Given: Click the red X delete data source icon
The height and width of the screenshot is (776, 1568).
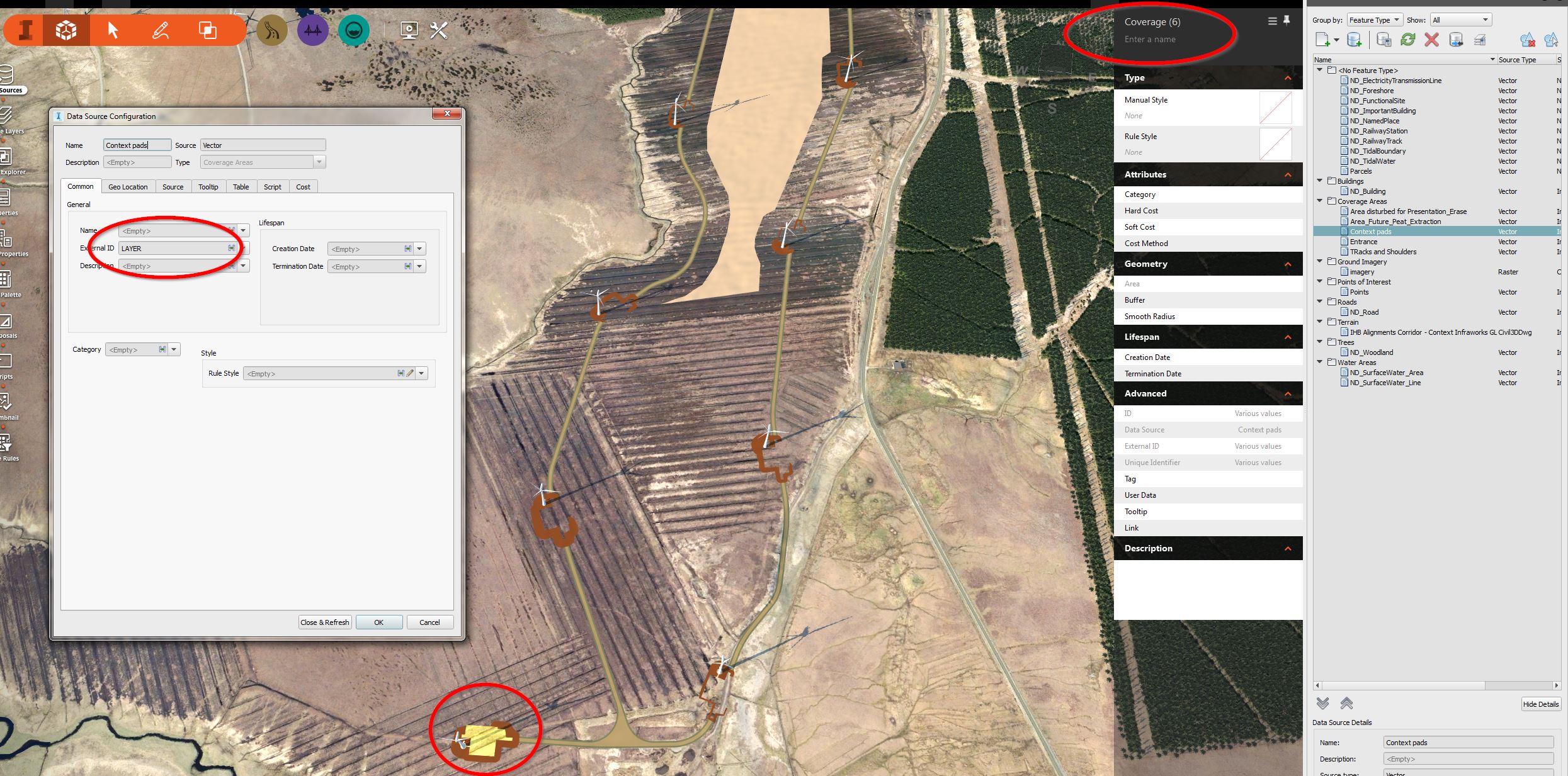Looking at the screenshot, I should coord(1431,40).
